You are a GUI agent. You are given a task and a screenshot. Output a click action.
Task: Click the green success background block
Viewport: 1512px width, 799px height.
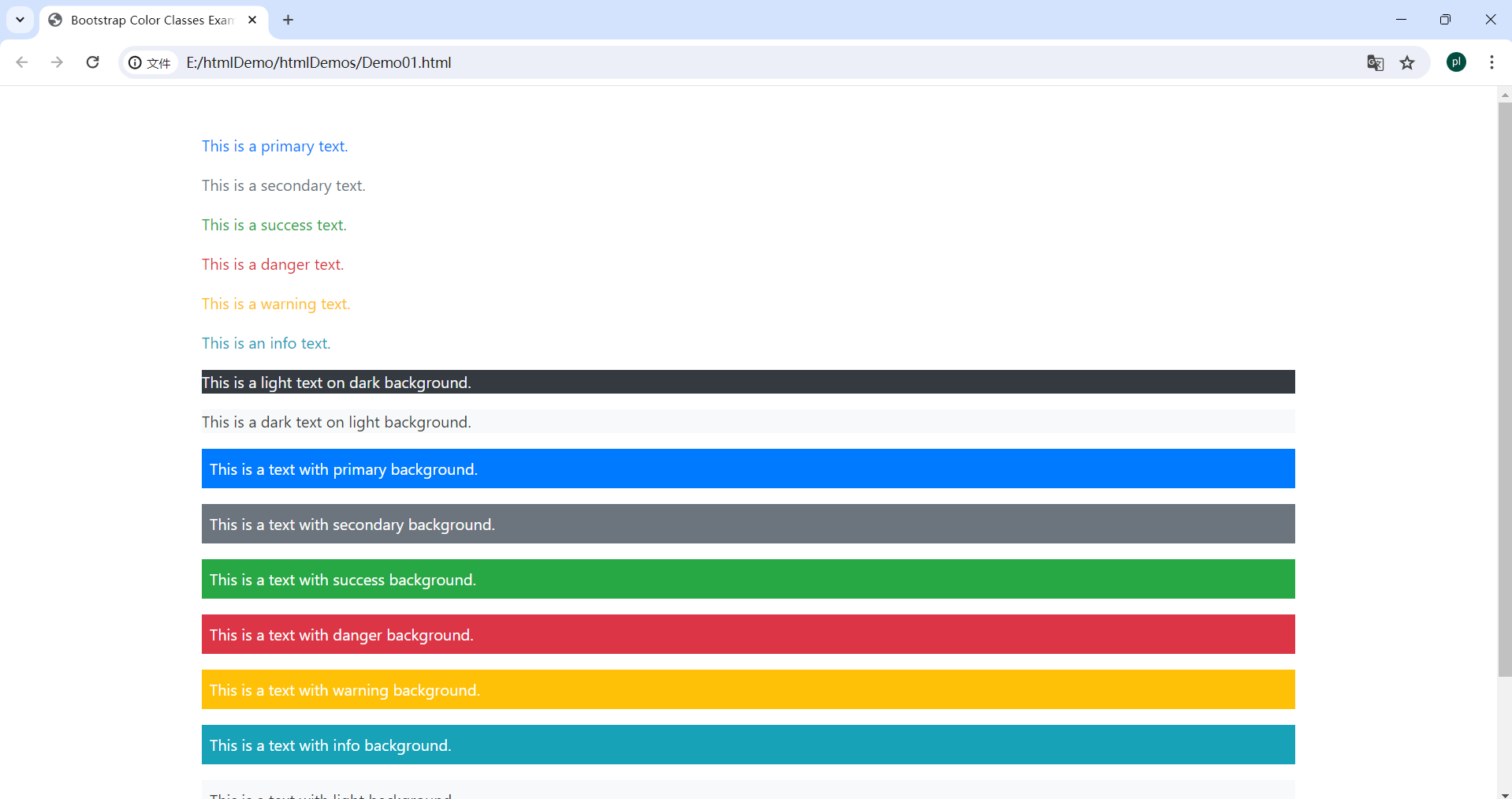click(748, 579)
